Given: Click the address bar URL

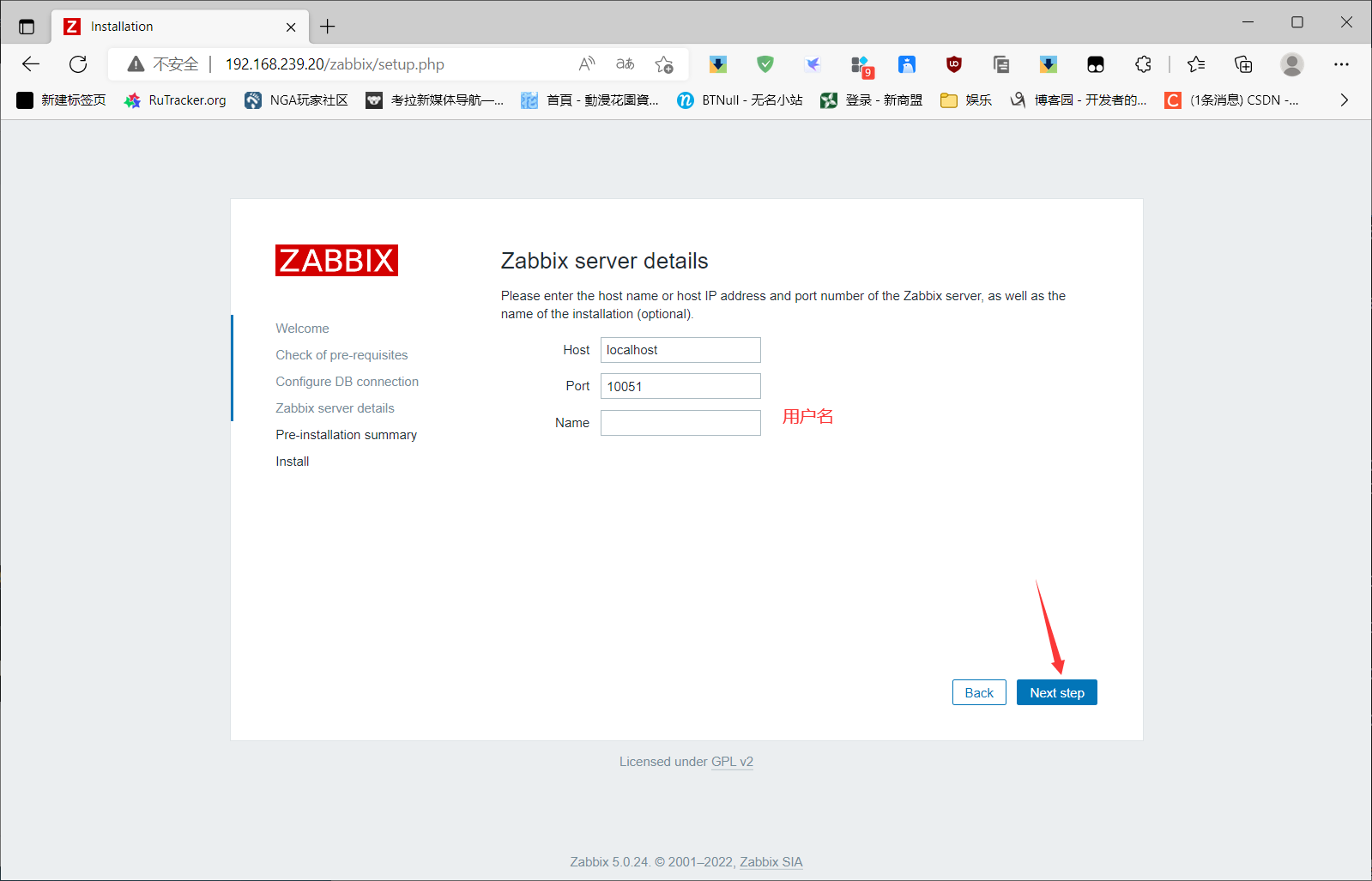Looking at the screenshot, I should pos(335,64).
